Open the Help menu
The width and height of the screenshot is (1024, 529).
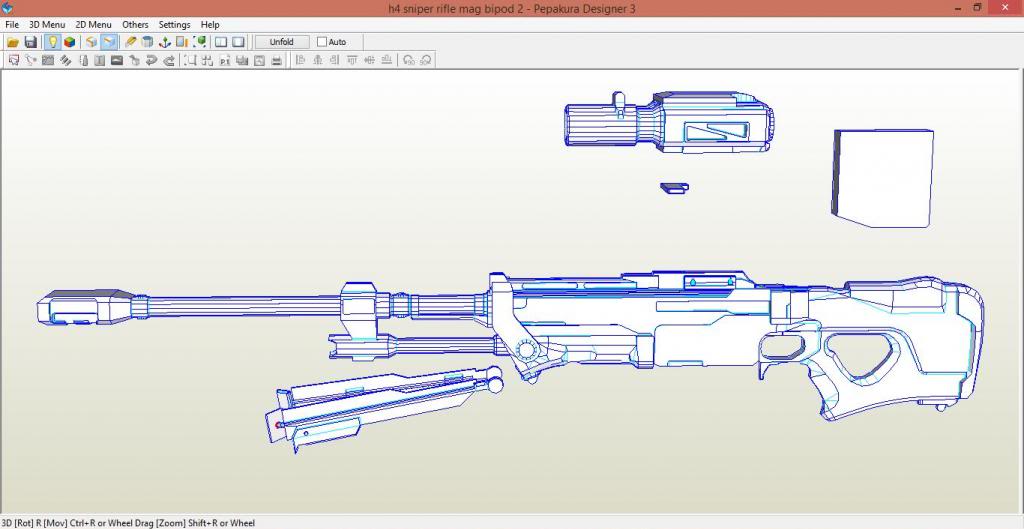[x=210, y=24]
